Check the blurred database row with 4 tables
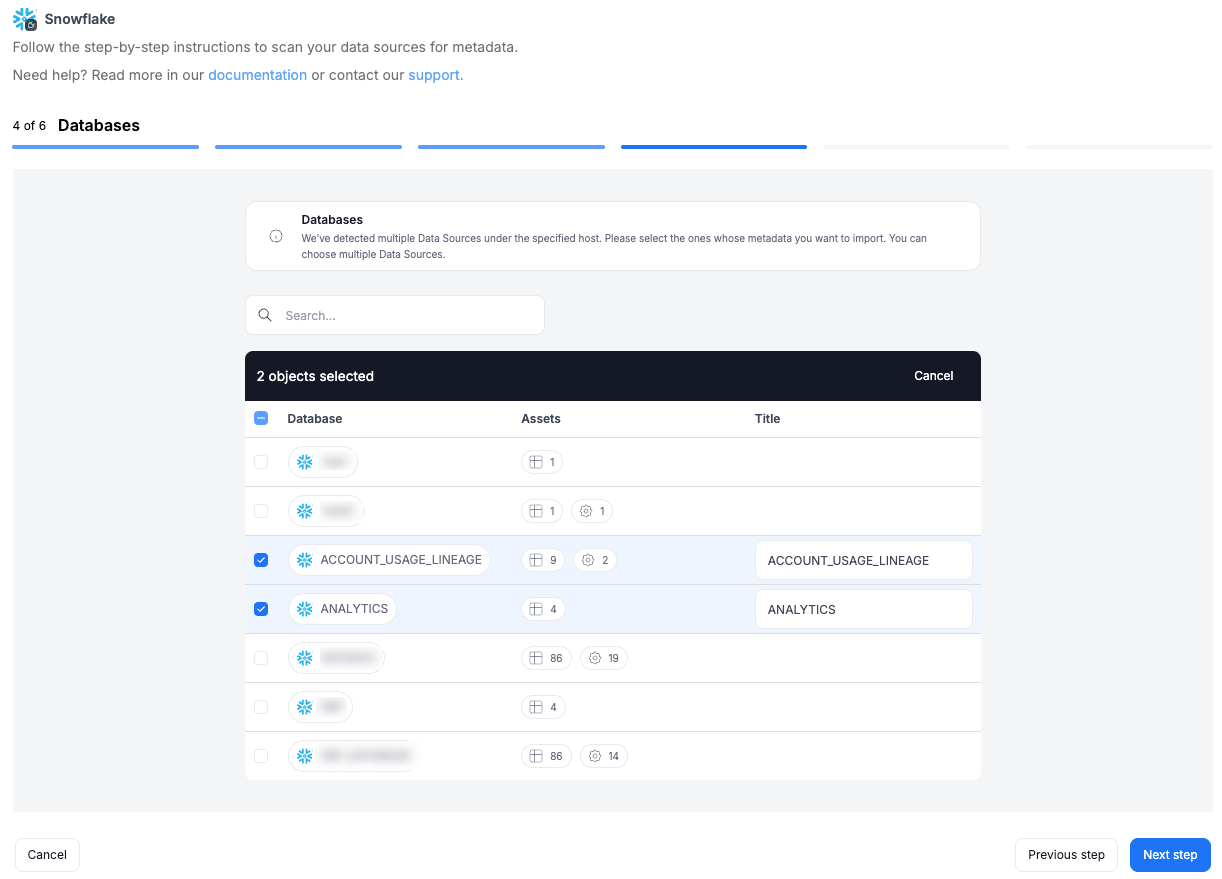This screenshot has height=879, width=1222. click(x=261, y=707)
